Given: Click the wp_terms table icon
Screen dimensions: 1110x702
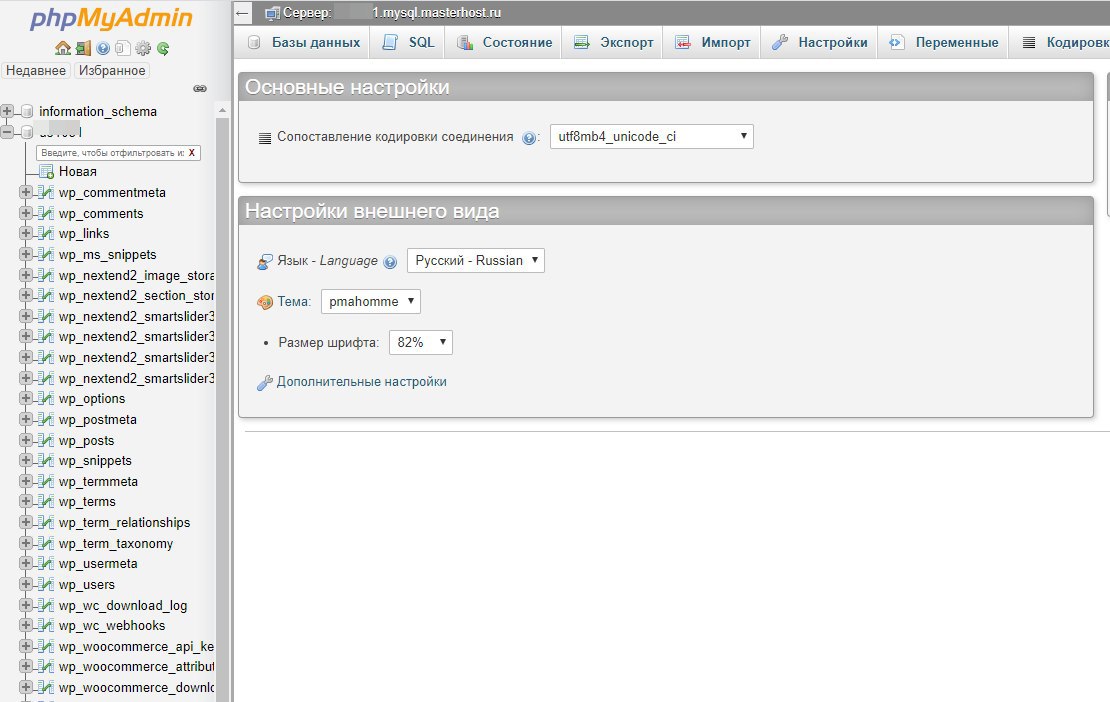Looking at the screenshot, I should 46,502.
